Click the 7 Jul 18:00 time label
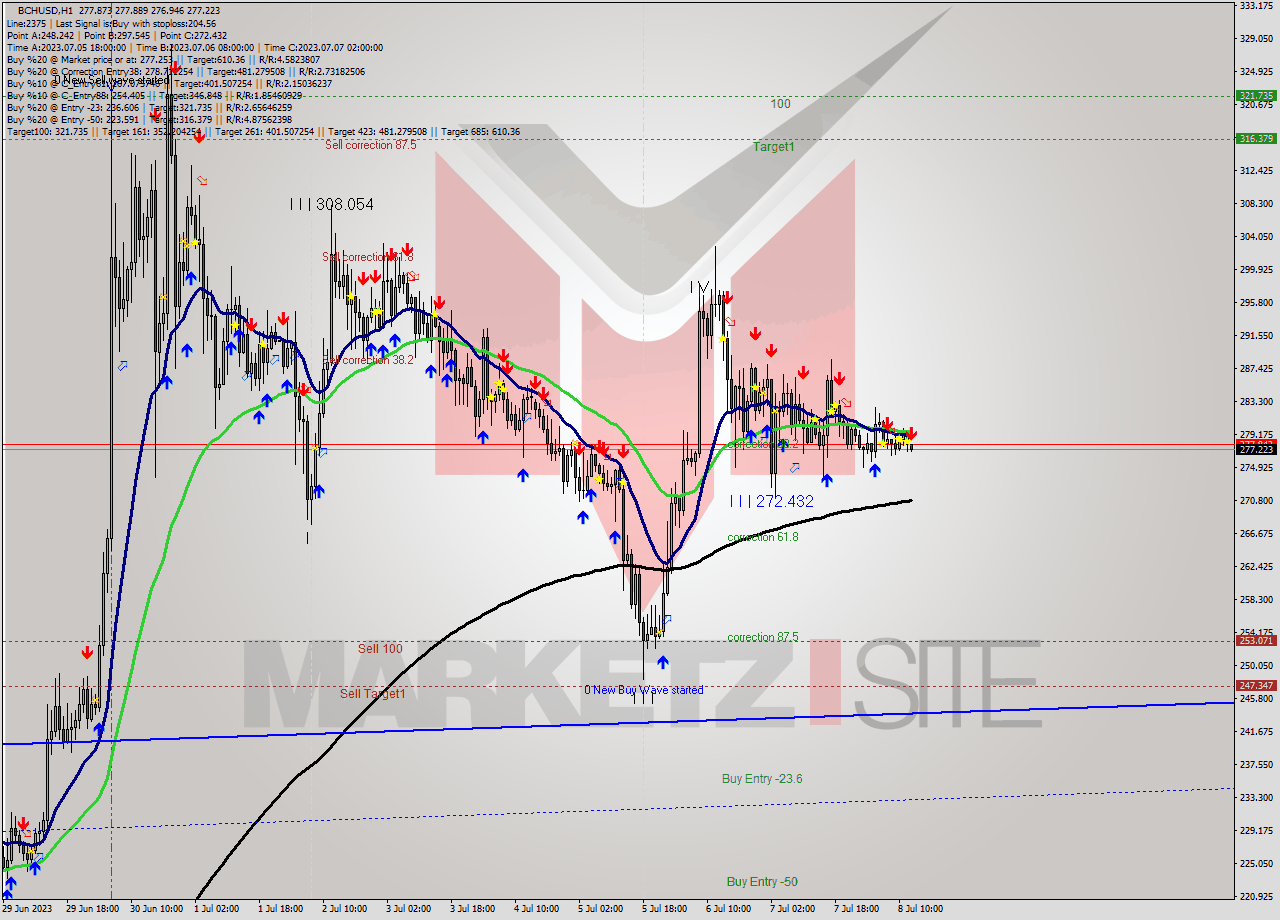The image size is (1280, 920). click(x=856, y=909)
